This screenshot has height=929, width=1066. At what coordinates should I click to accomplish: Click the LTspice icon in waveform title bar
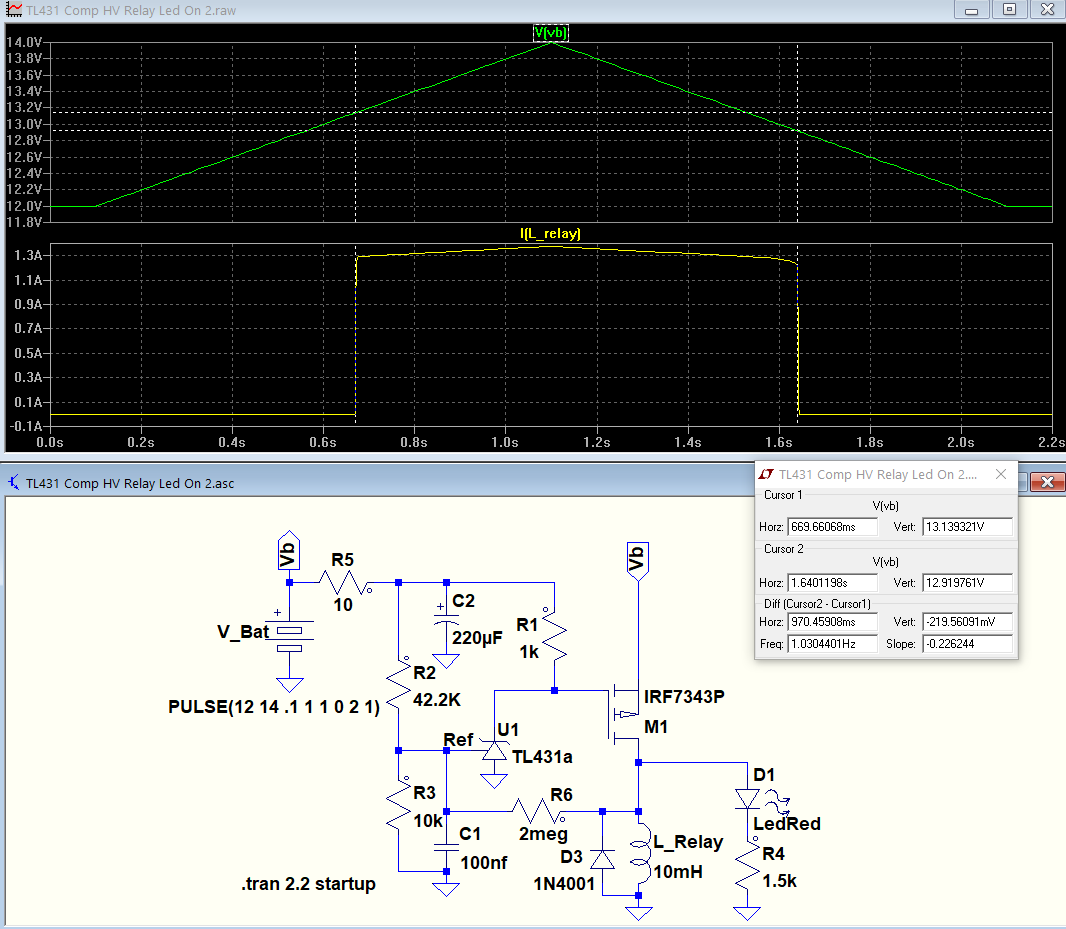pos(14,10)
